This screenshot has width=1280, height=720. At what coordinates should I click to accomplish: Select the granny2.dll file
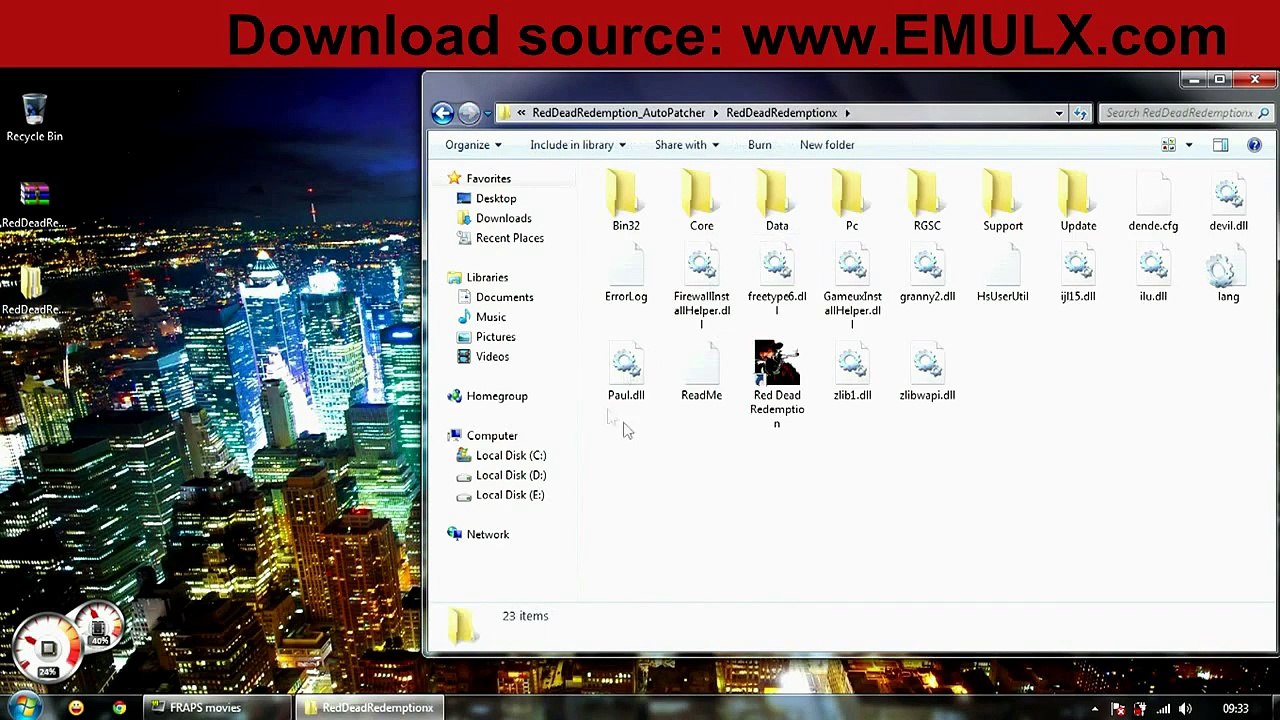point(927,275)
